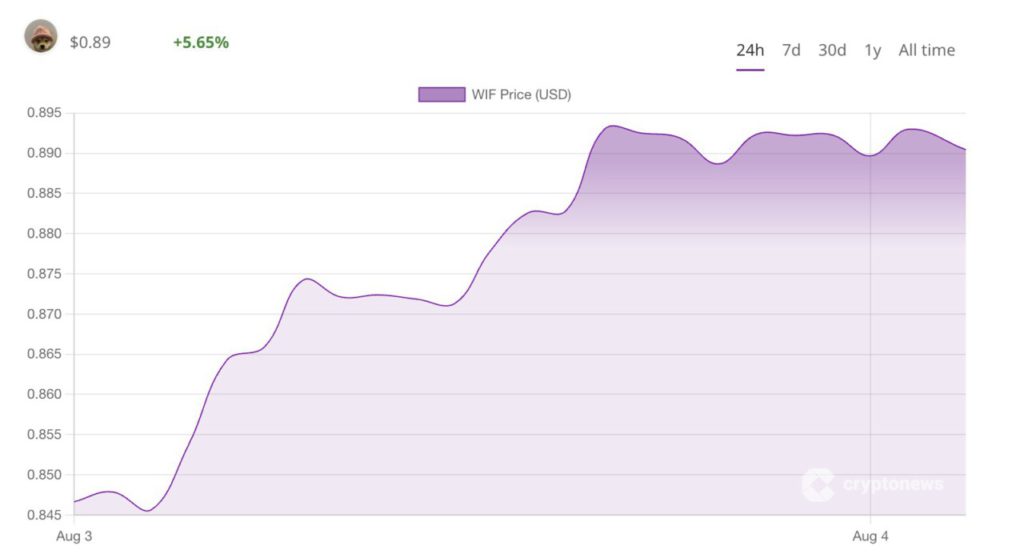Click the cryptonews watermark logo icon
Image resolution: width=1024 pixels, height=558 pixels.
[x=817, y=485]
